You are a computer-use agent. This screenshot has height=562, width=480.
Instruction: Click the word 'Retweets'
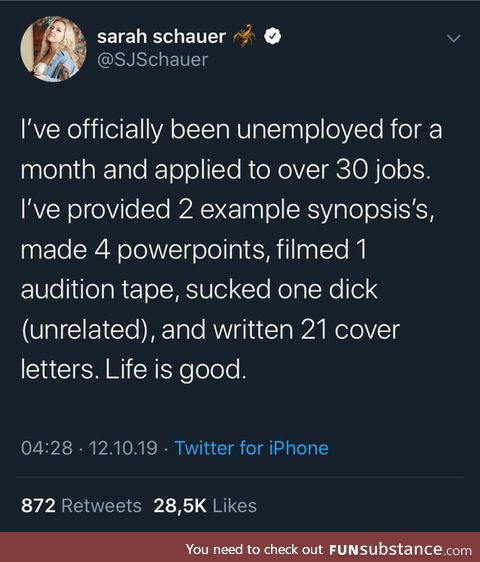(x=101, y=506)
